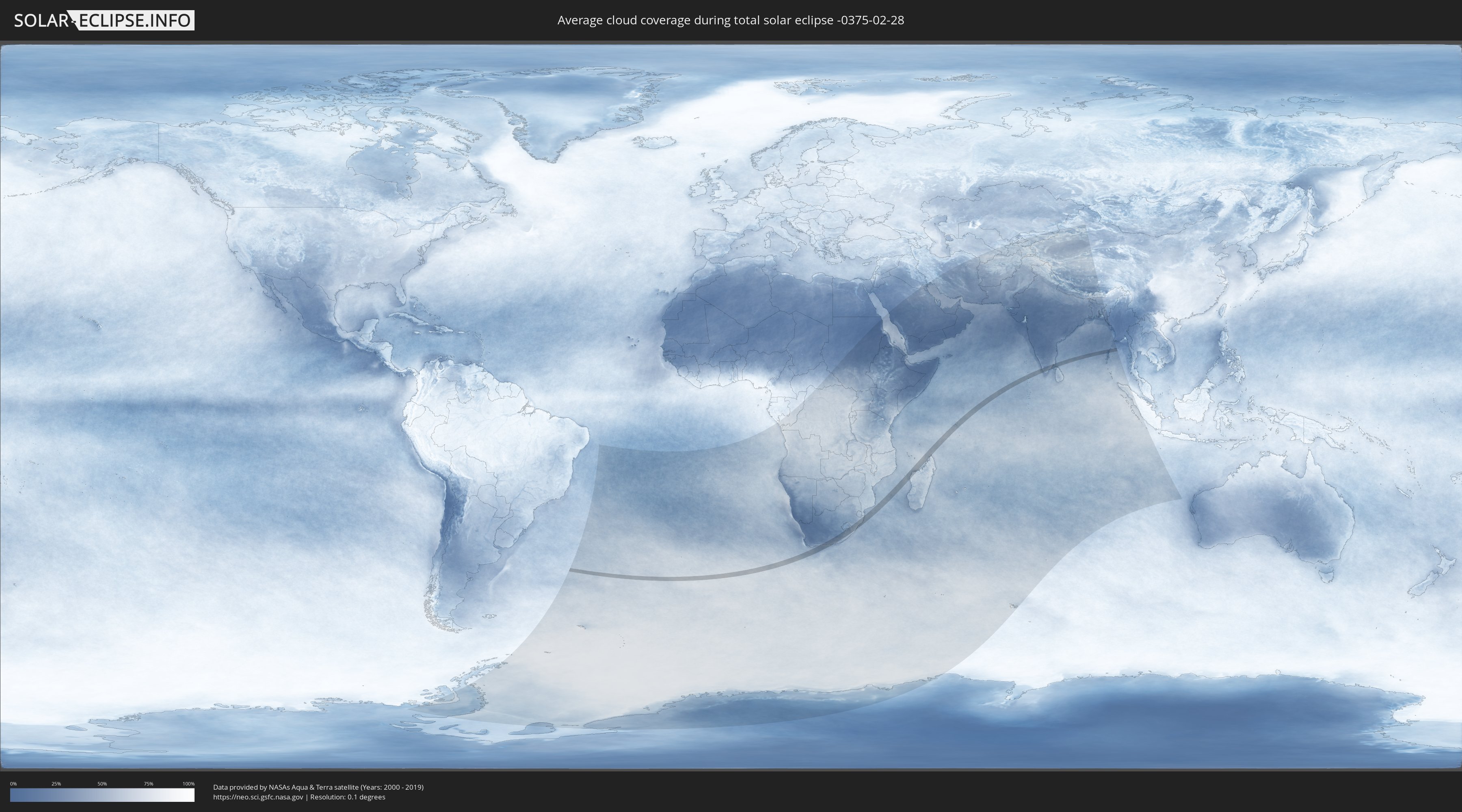Click the 100% legend label
The width and height of the screenshot is (1462, 812).
(x=188, y=784)
